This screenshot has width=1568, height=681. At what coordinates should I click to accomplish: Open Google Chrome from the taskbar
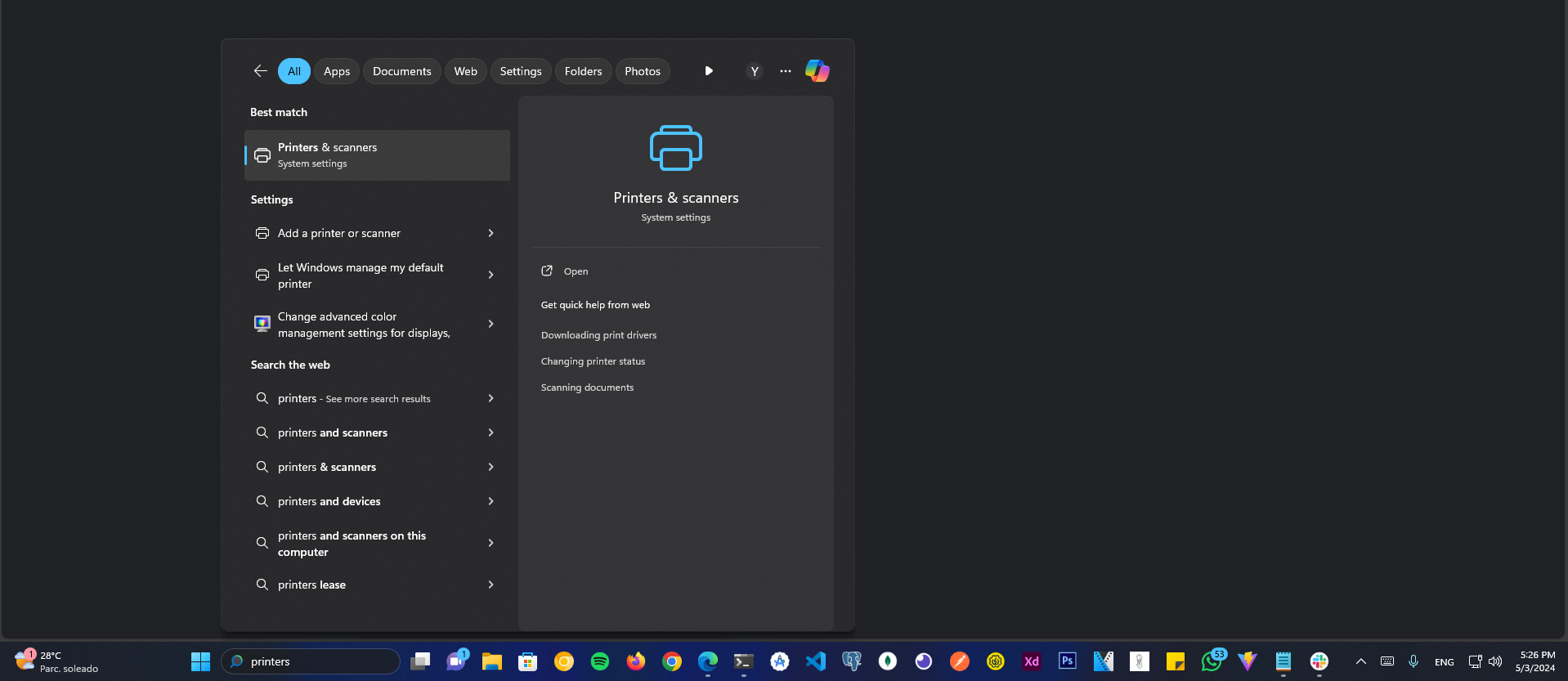pos(672,661)
